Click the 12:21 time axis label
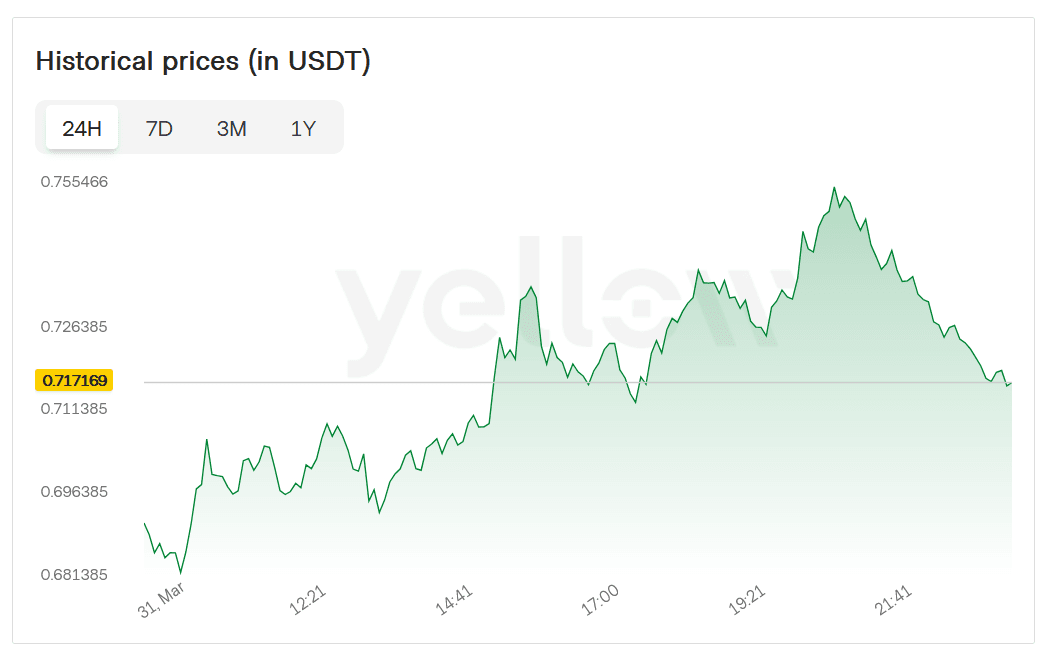Viewport: 1046px width, 653px height. 308,601
